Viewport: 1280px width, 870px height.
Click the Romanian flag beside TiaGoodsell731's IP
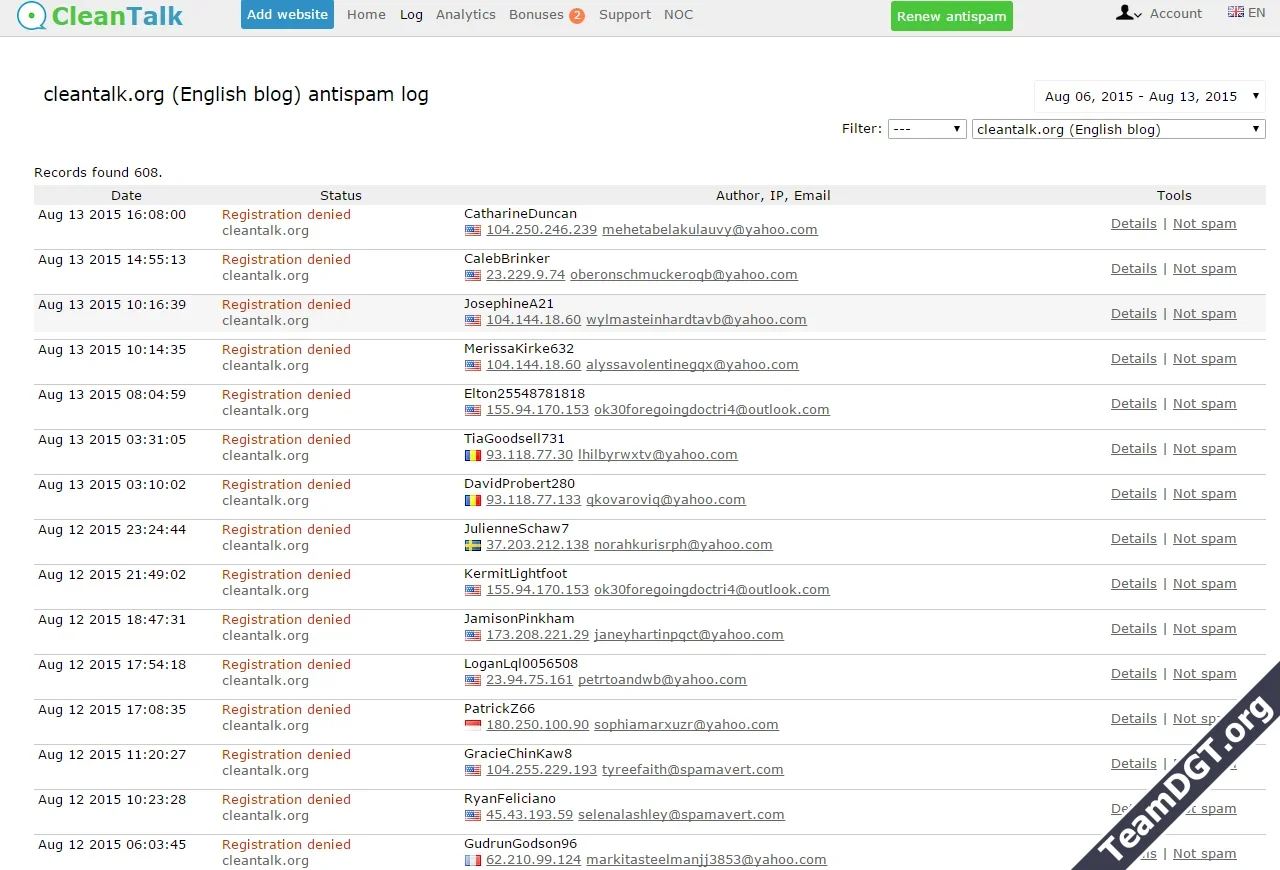click(x=473, y=455)
